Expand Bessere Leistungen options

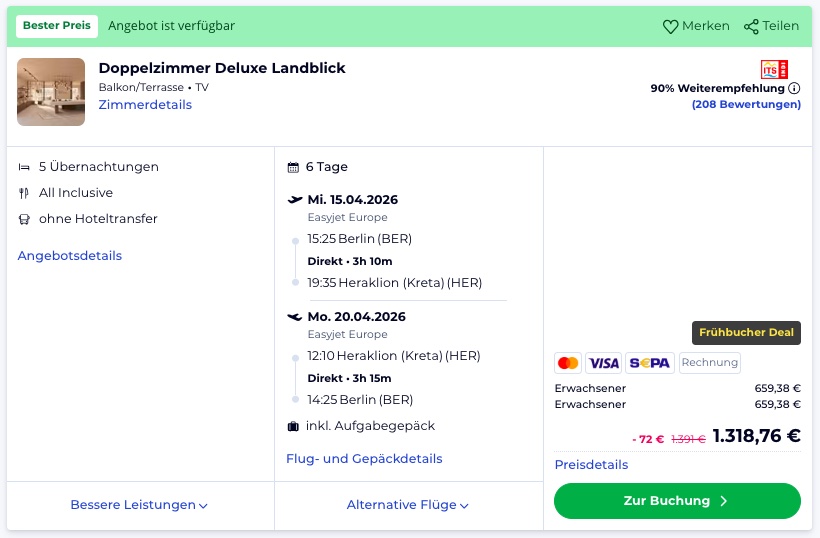[x=139, y=505]
